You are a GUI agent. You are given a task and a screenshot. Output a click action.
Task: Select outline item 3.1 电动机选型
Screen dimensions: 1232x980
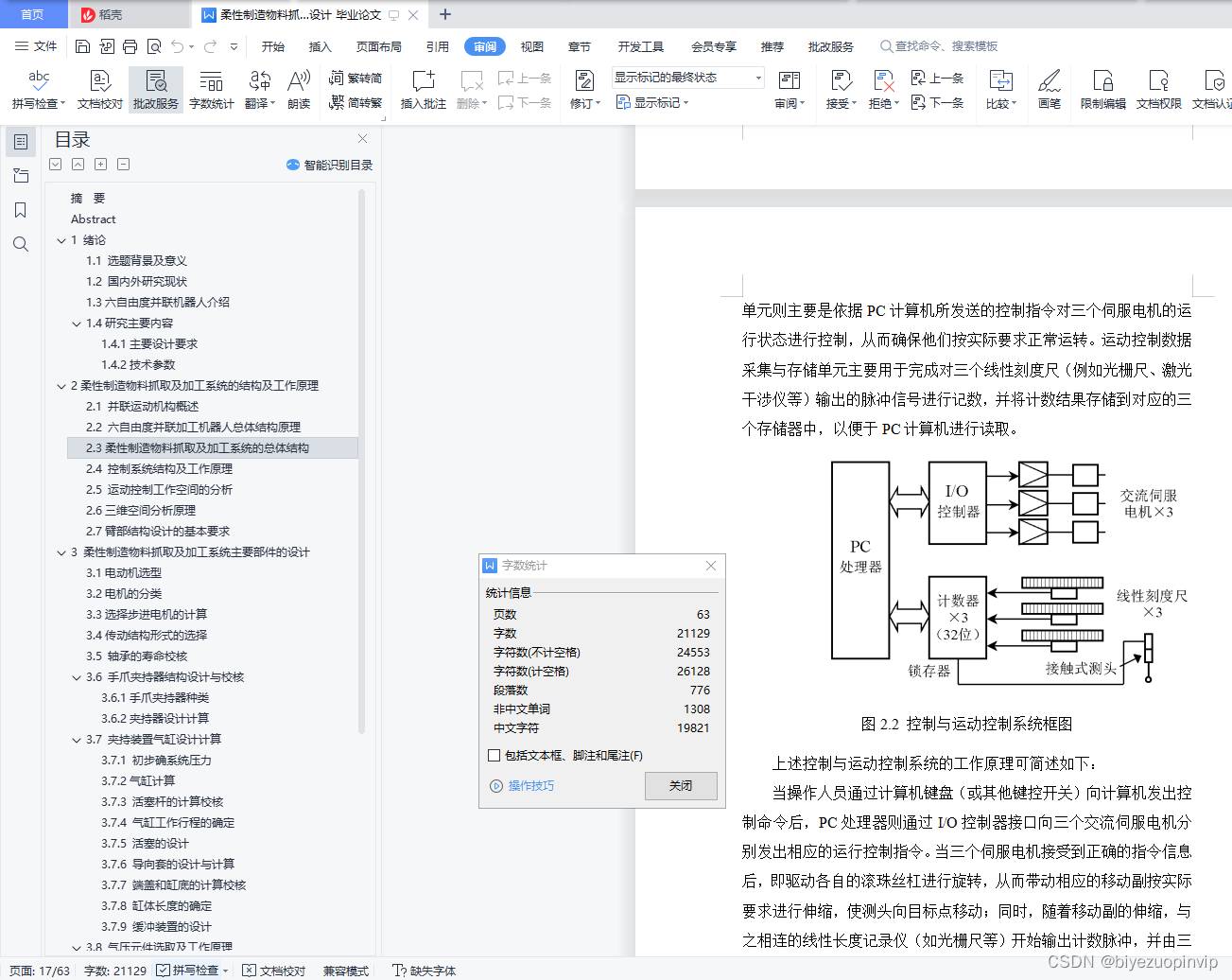pyautogui.click(x=124, y=573)
